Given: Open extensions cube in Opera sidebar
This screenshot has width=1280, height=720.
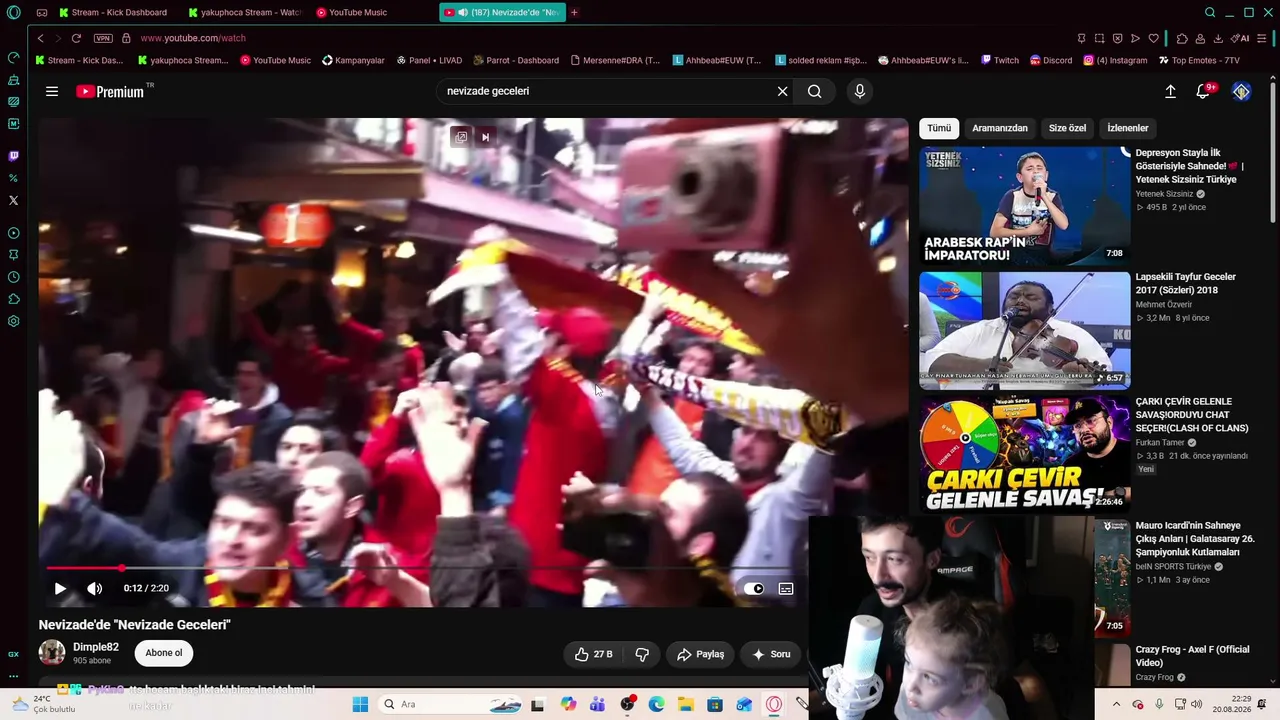Looking at the screenshot, I should click(x=13, y=299).
